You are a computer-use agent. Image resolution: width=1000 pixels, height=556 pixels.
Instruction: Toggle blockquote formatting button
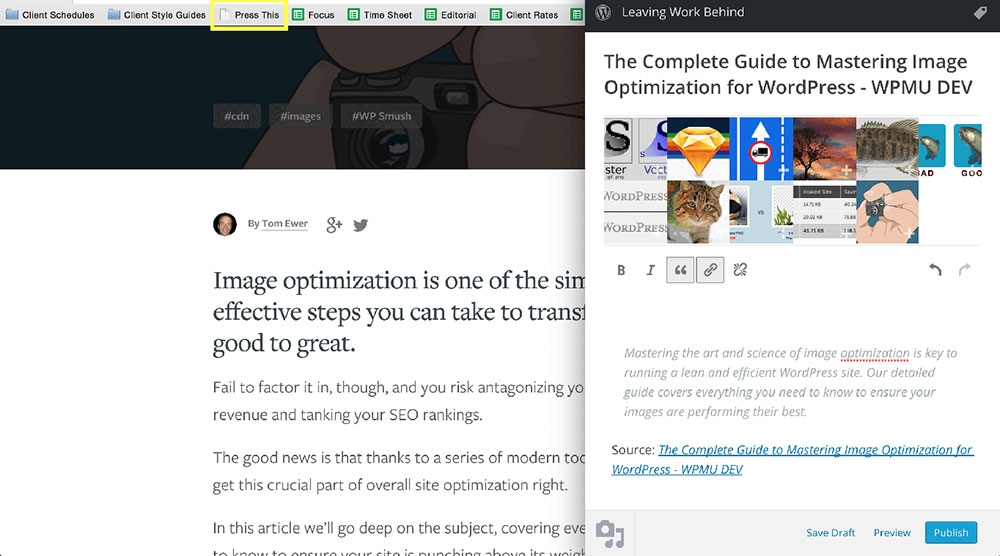click(x=680, y=270)
